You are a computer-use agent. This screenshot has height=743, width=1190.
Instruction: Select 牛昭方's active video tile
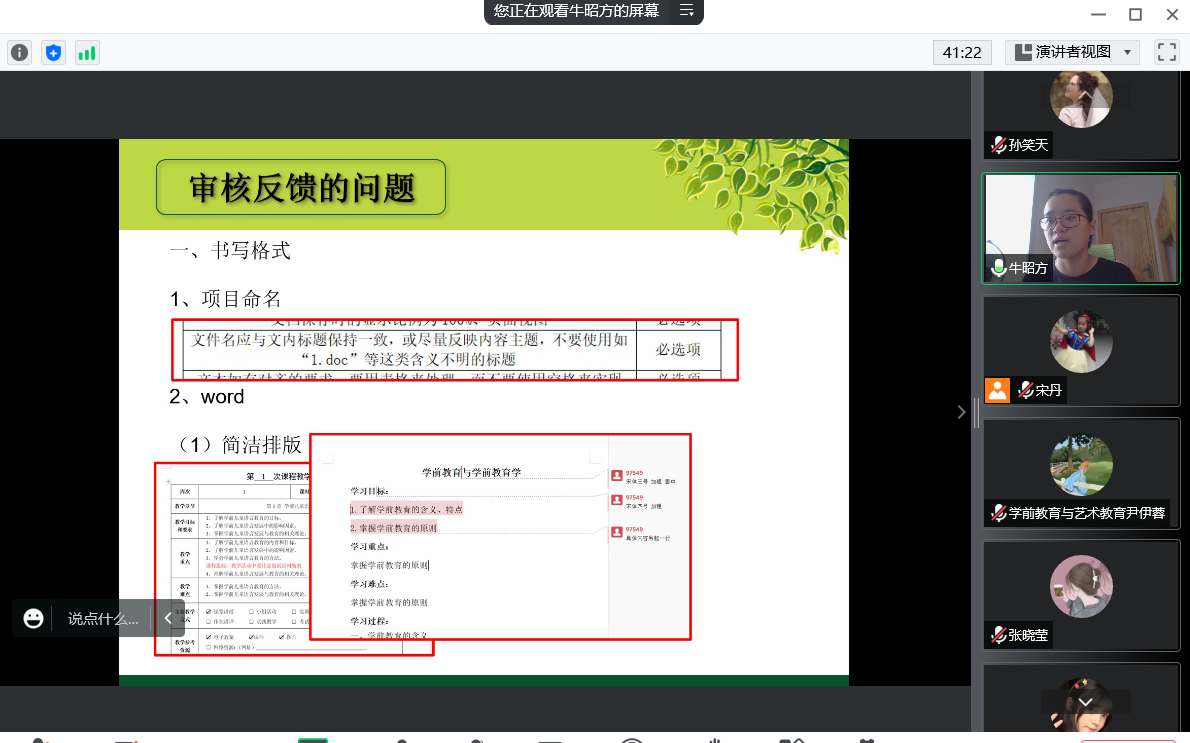click(1081, 228)
